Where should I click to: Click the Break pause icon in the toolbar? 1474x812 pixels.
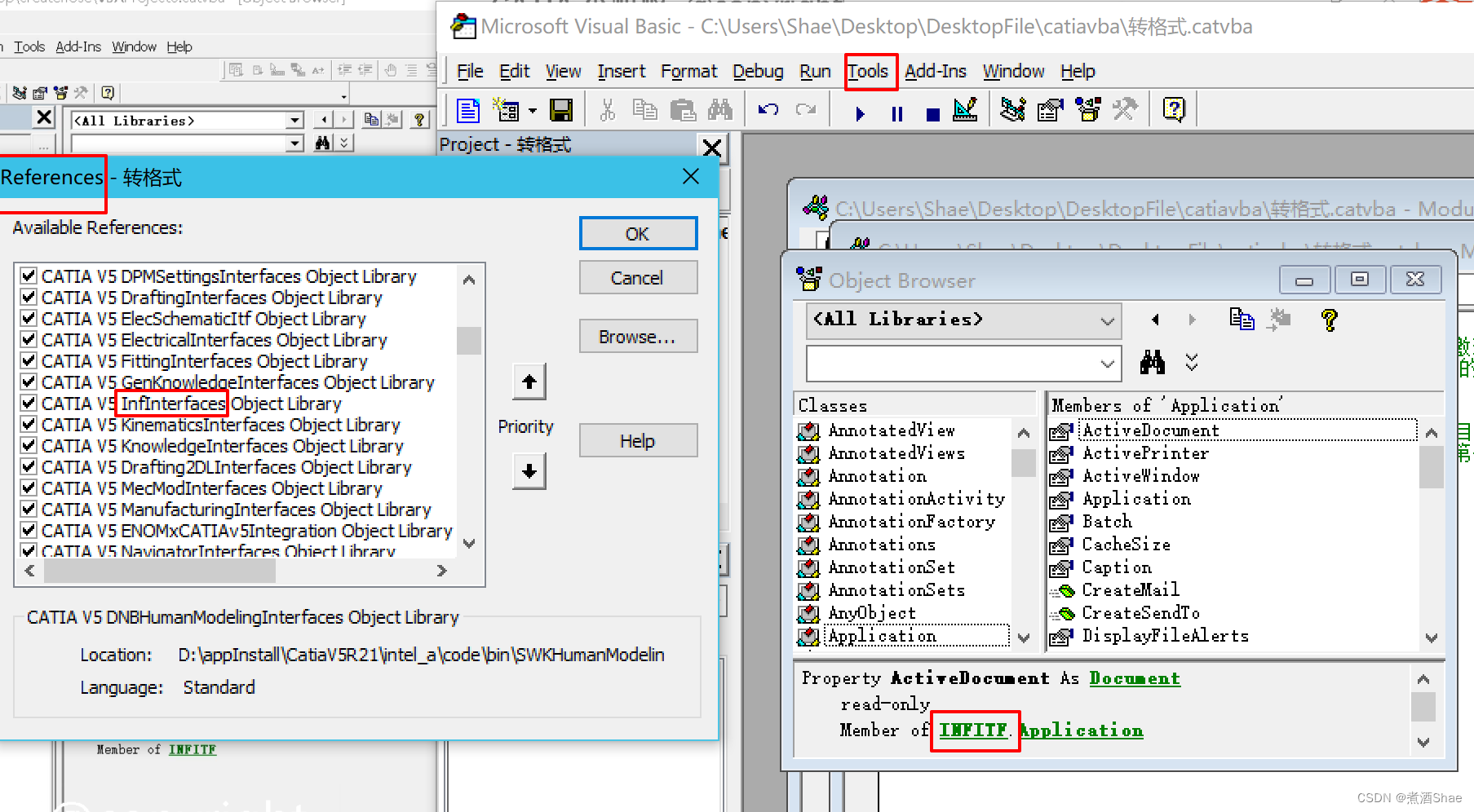(897, 114)
